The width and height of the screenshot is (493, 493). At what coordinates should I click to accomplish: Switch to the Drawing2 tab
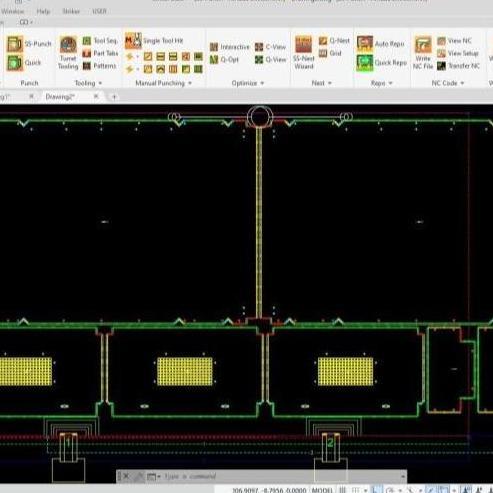coord(60,97)
